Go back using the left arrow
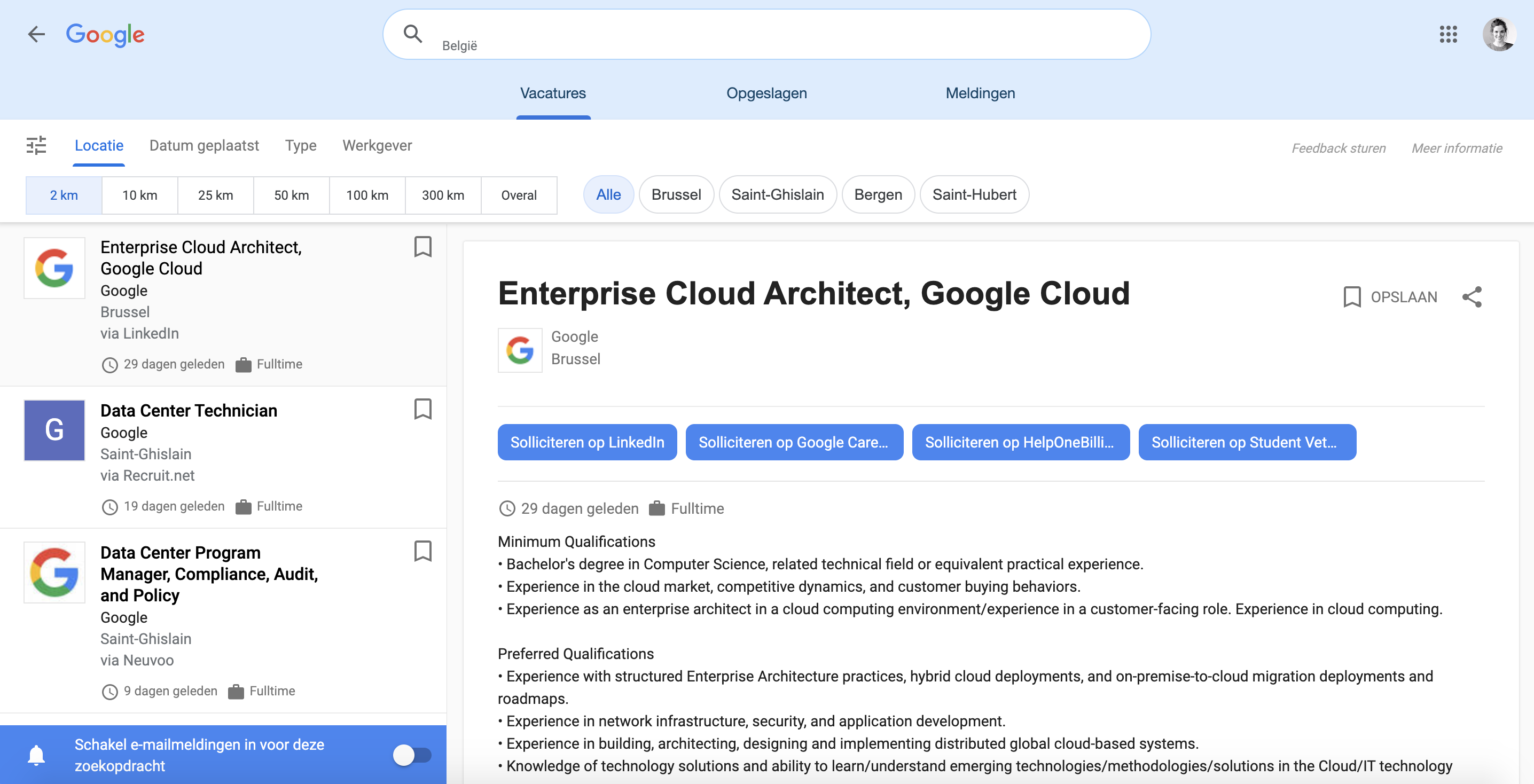The width and height of the screenshot is (1534, 784). coord(36,35)
